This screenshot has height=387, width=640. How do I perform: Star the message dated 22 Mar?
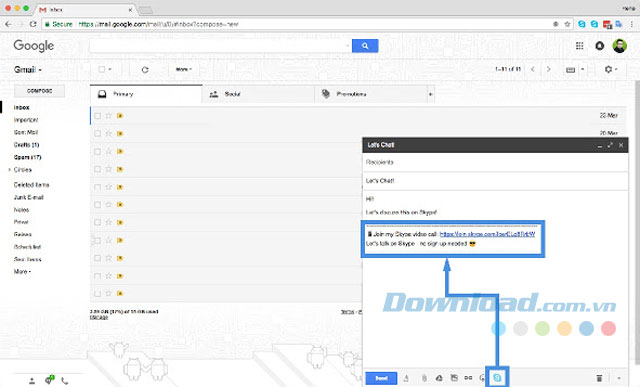coord(109,116)
